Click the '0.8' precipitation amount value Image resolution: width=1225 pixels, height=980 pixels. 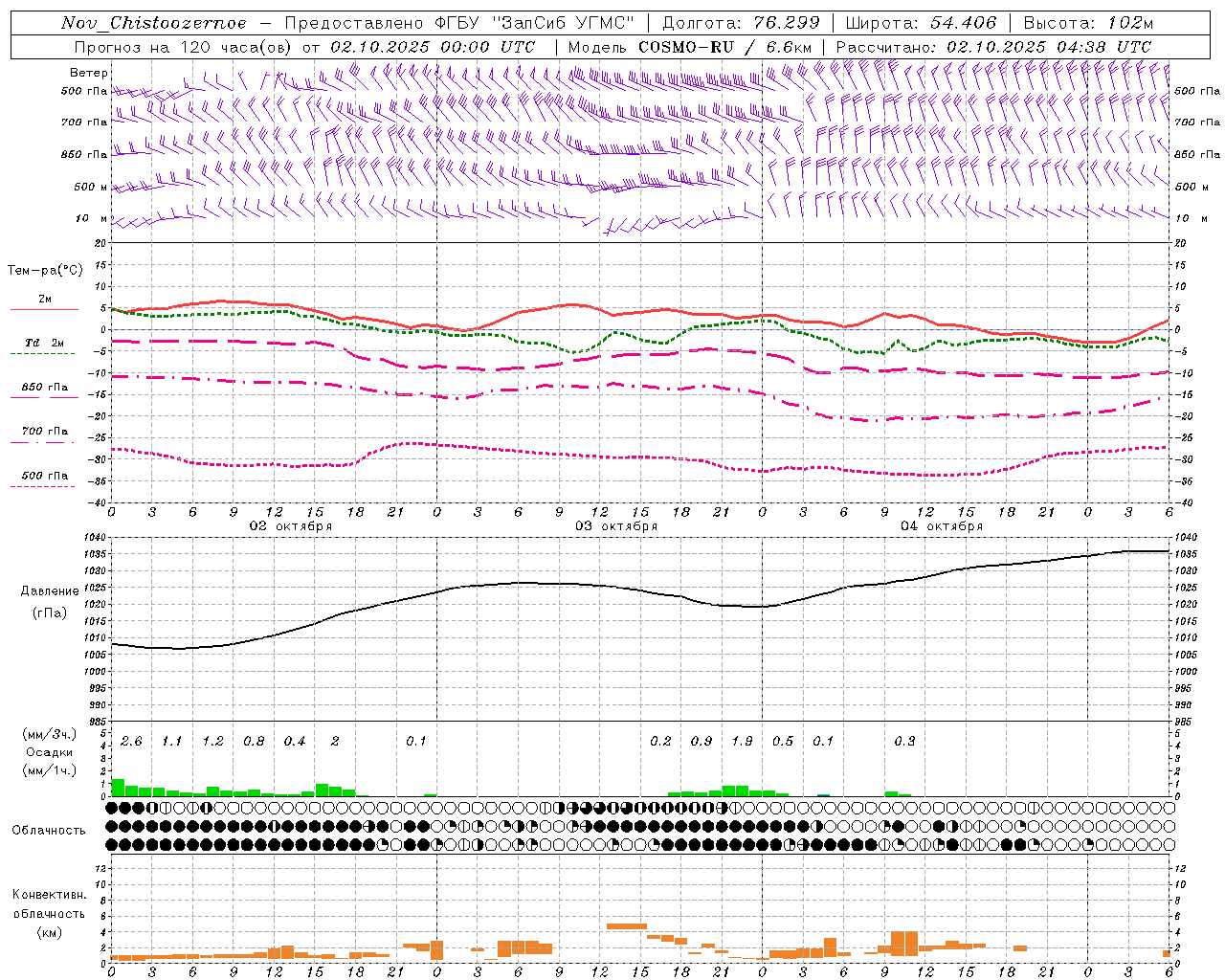[x=254, y=742]
